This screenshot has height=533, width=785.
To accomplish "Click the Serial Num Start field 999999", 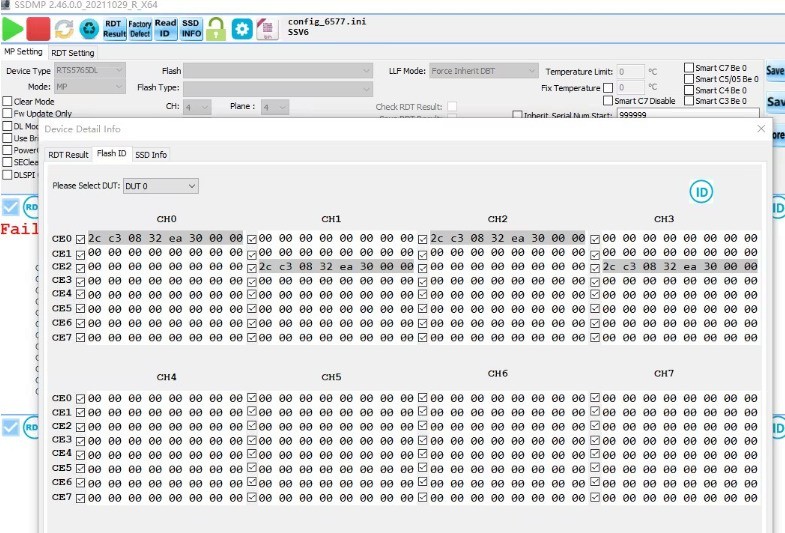I will [x=688, y=115].
